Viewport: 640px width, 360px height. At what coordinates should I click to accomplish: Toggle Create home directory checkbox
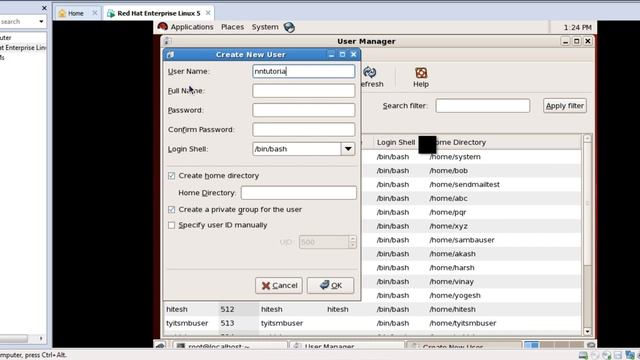point(171,176)
